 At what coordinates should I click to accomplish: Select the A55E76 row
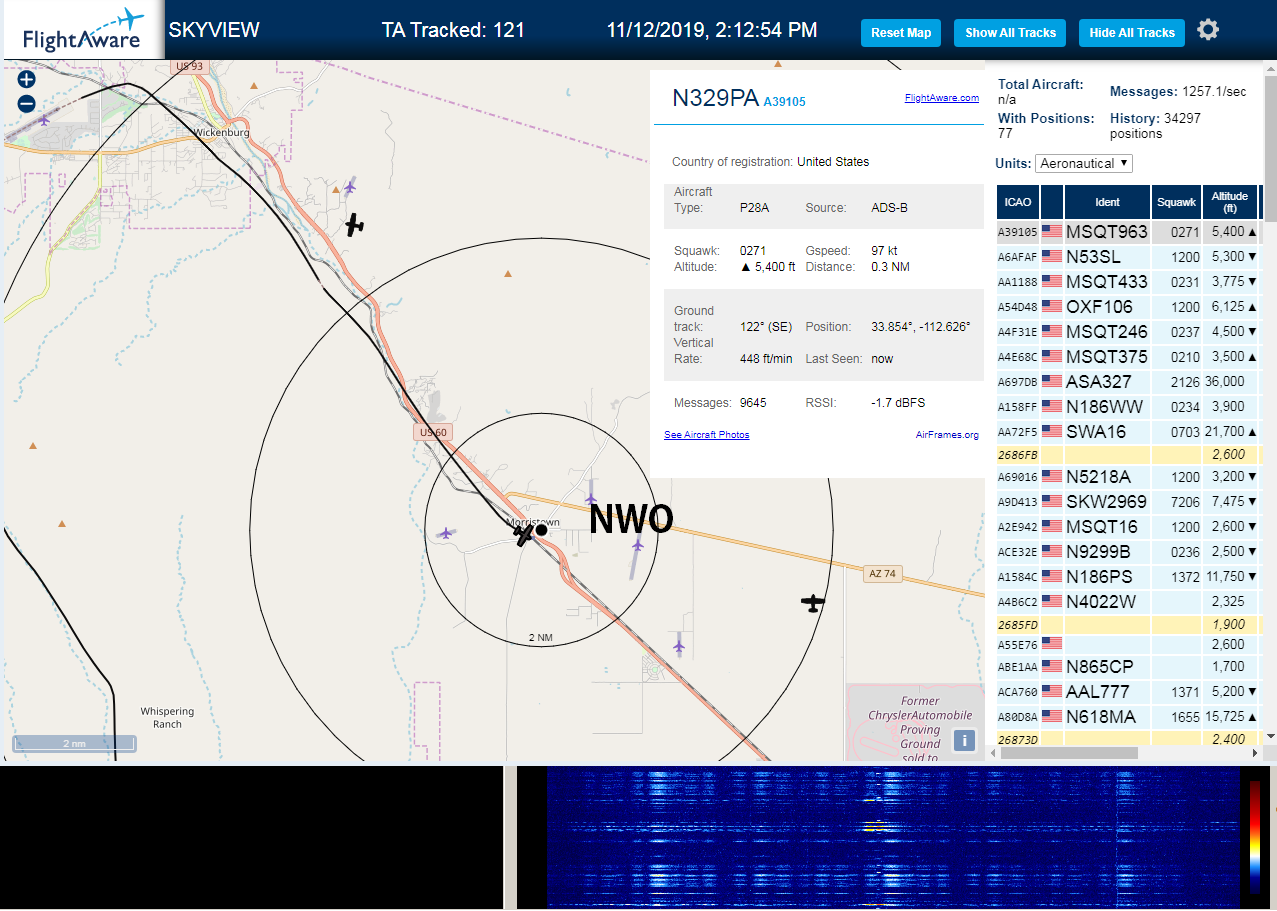coord(1128,645)
